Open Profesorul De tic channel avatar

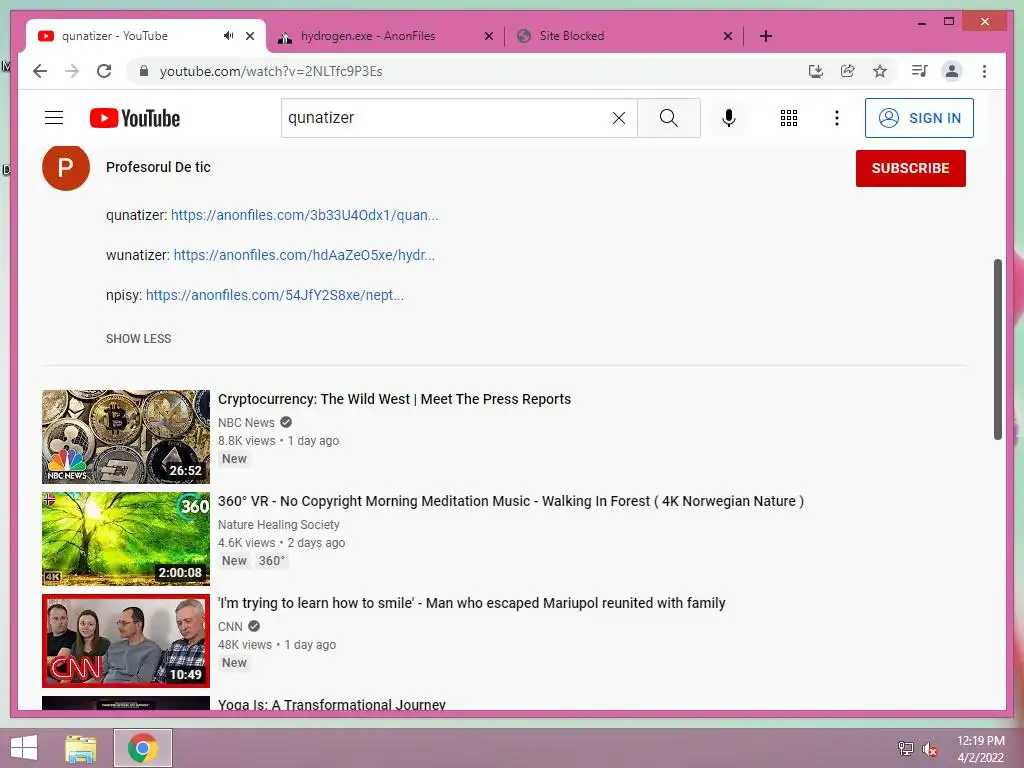point(66,167)
